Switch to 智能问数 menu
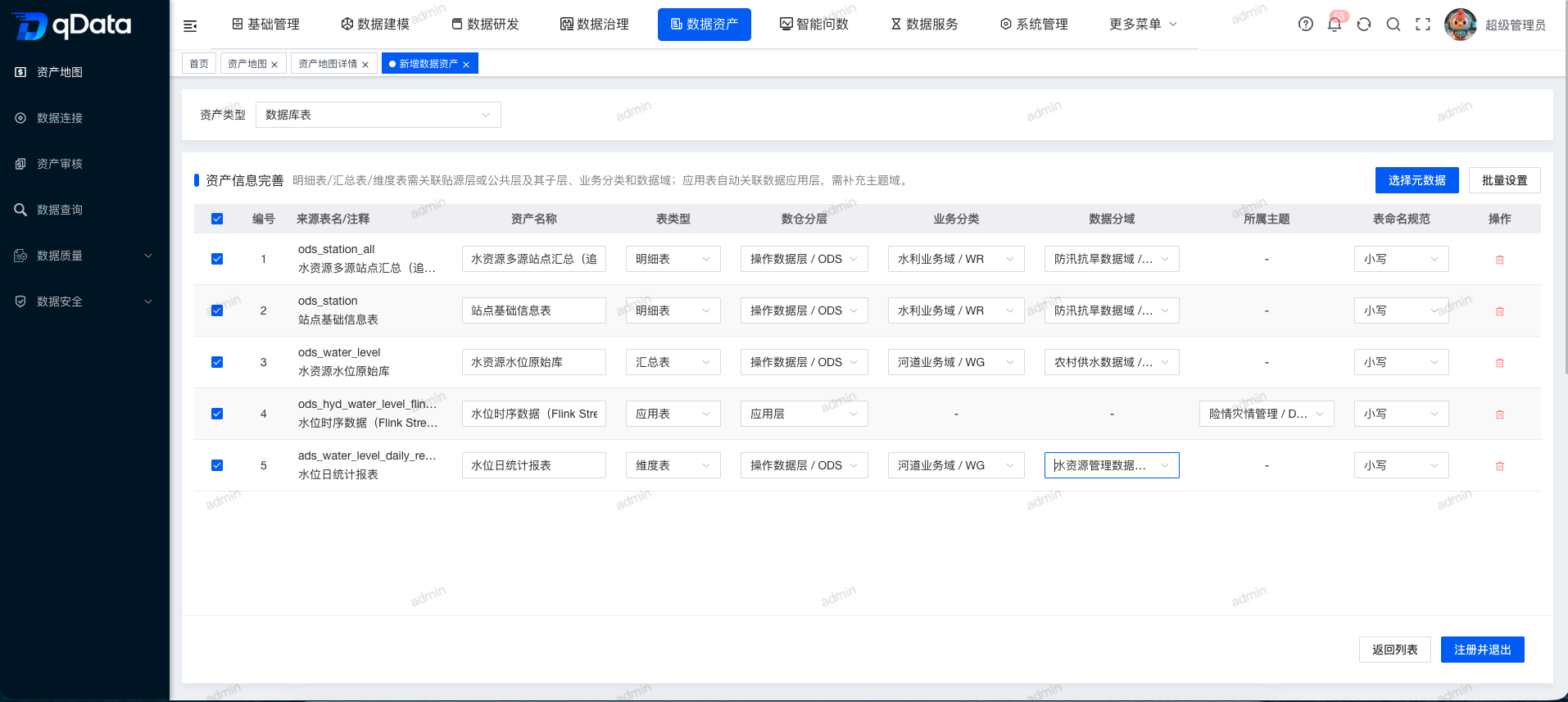Viewport: 1568px width, 702px height. pyautogui.click(x=814, y=25)
